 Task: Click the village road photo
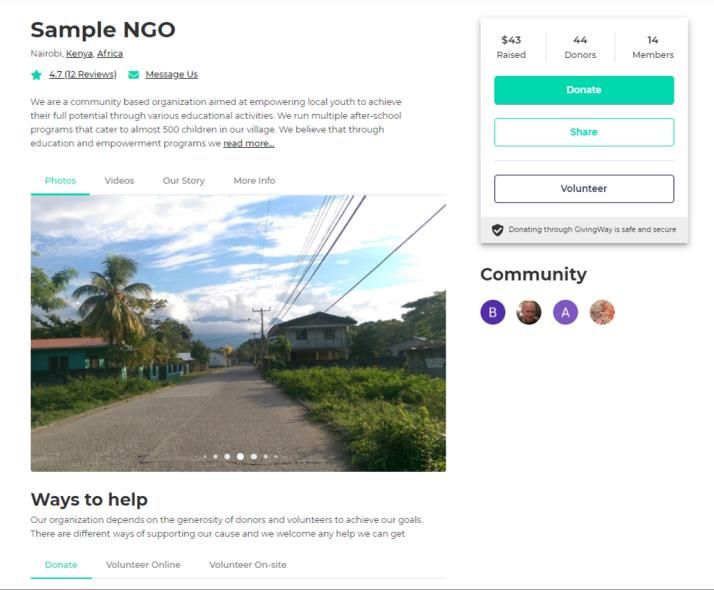(238, 333)
